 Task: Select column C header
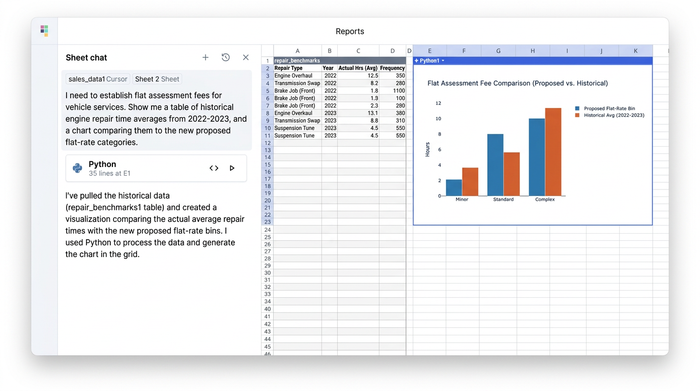point(358,51)
